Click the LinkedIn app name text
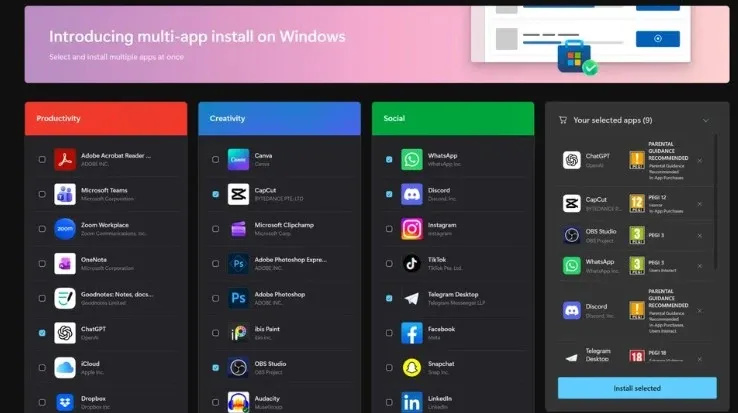Image resolution: width=738 pixels, height=413 pixels. point(440,398)
